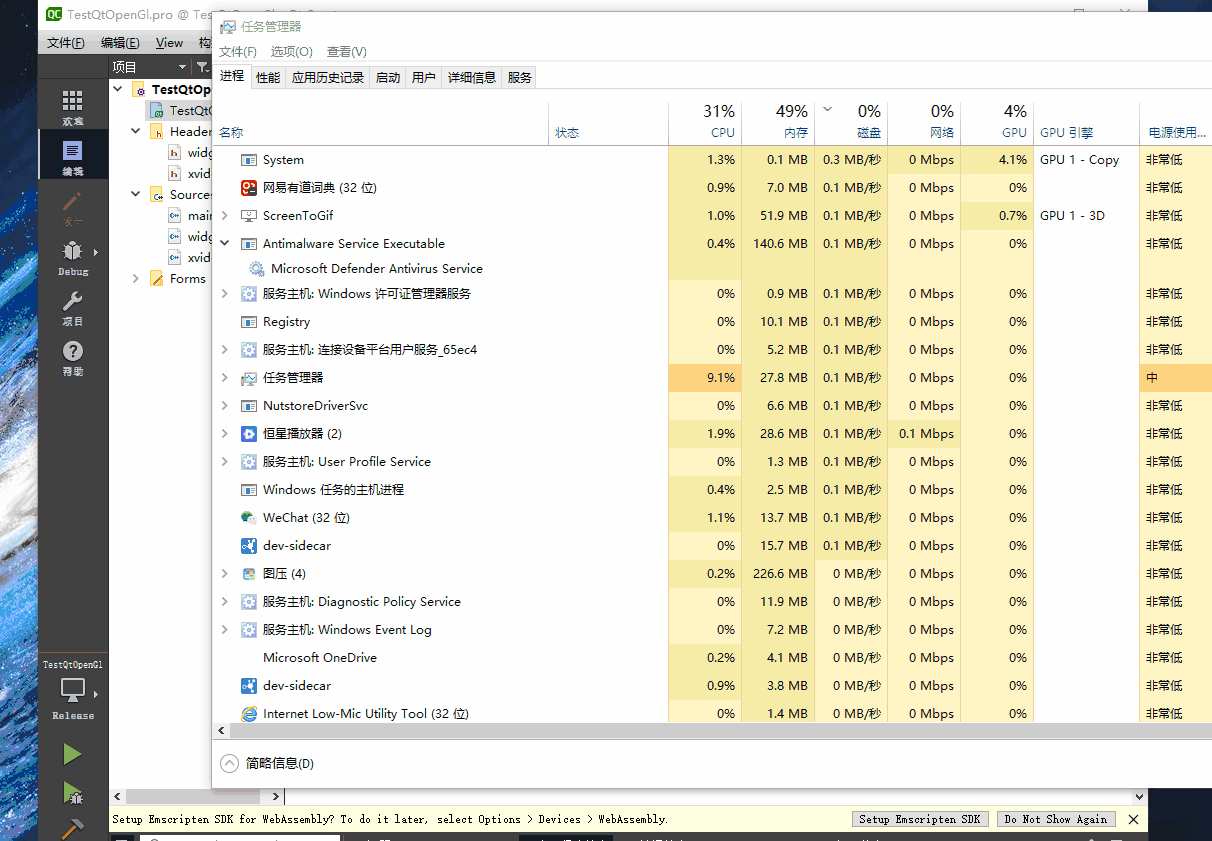Open Task Manager 选项(O) menu
This screenshot has height=841, width=1212.
tap(291, 52)
